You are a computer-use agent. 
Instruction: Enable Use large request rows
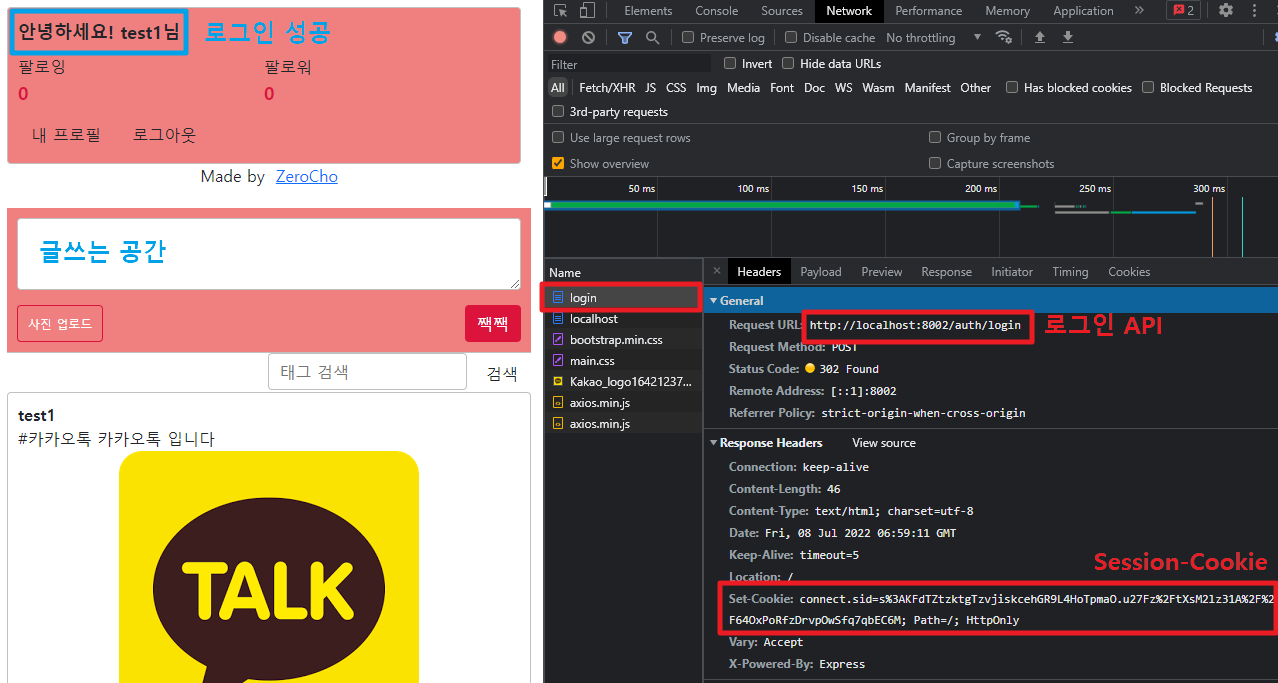point(558,138)
